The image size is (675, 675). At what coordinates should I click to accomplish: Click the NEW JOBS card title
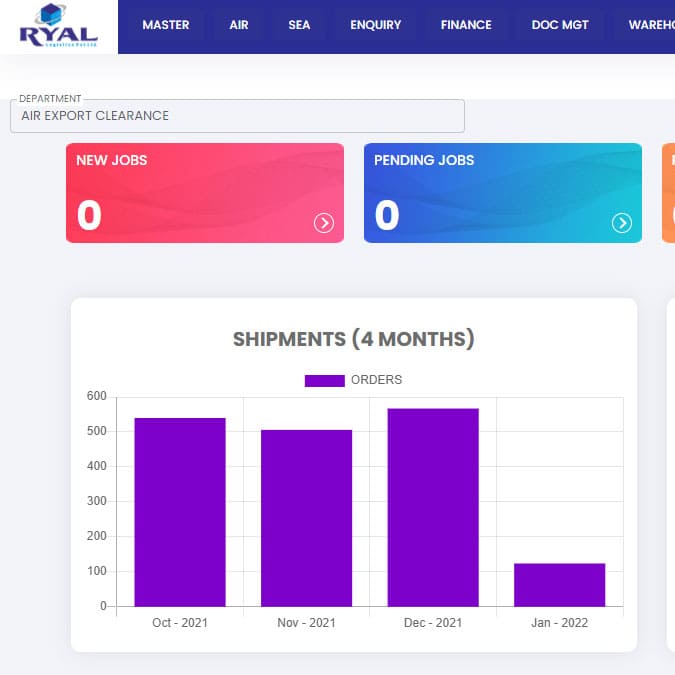pyautogui.click(x=112, y=160)
